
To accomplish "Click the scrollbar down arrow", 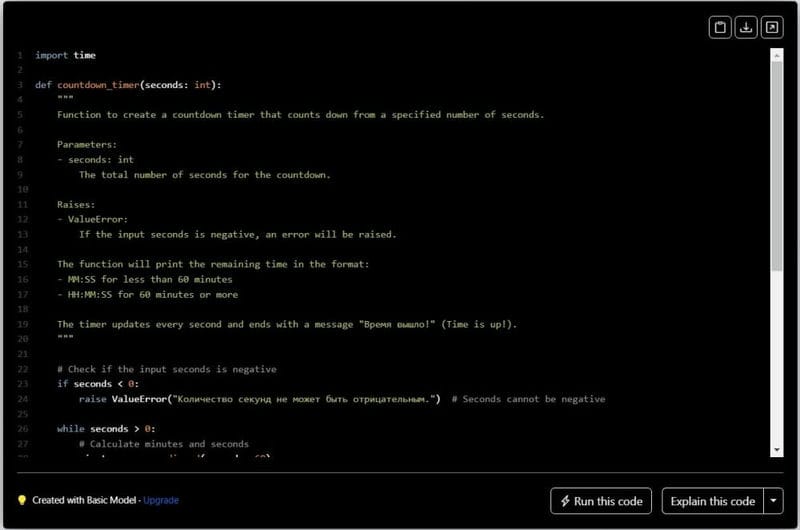I will pos(777,450).
